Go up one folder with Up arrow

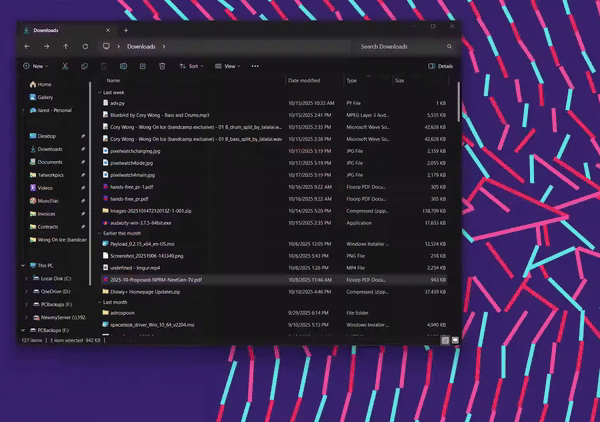(66, 47)
